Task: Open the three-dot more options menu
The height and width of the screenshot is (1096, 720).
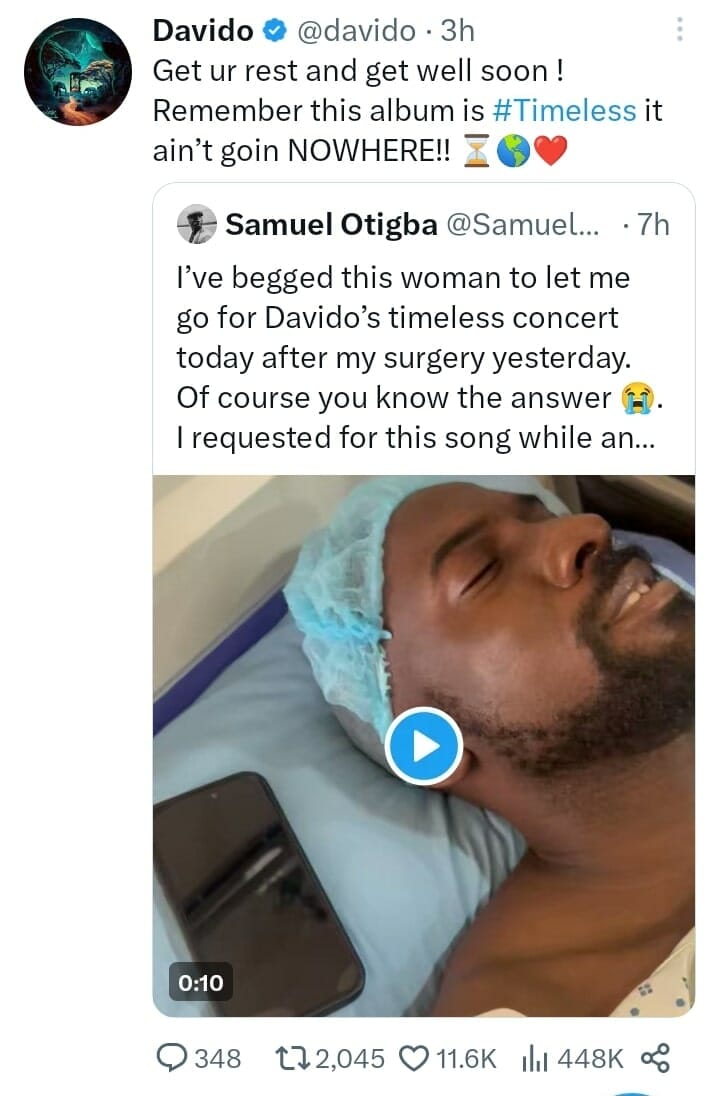Action: pyautogui.click(x=680, y=29)
